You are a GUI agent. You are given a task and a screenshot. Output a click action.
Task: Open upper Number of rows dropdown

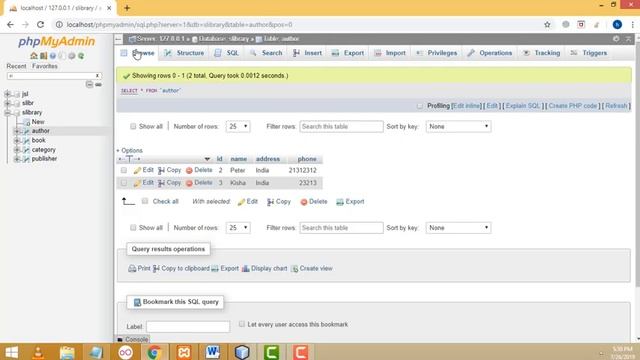coord(238,127)
